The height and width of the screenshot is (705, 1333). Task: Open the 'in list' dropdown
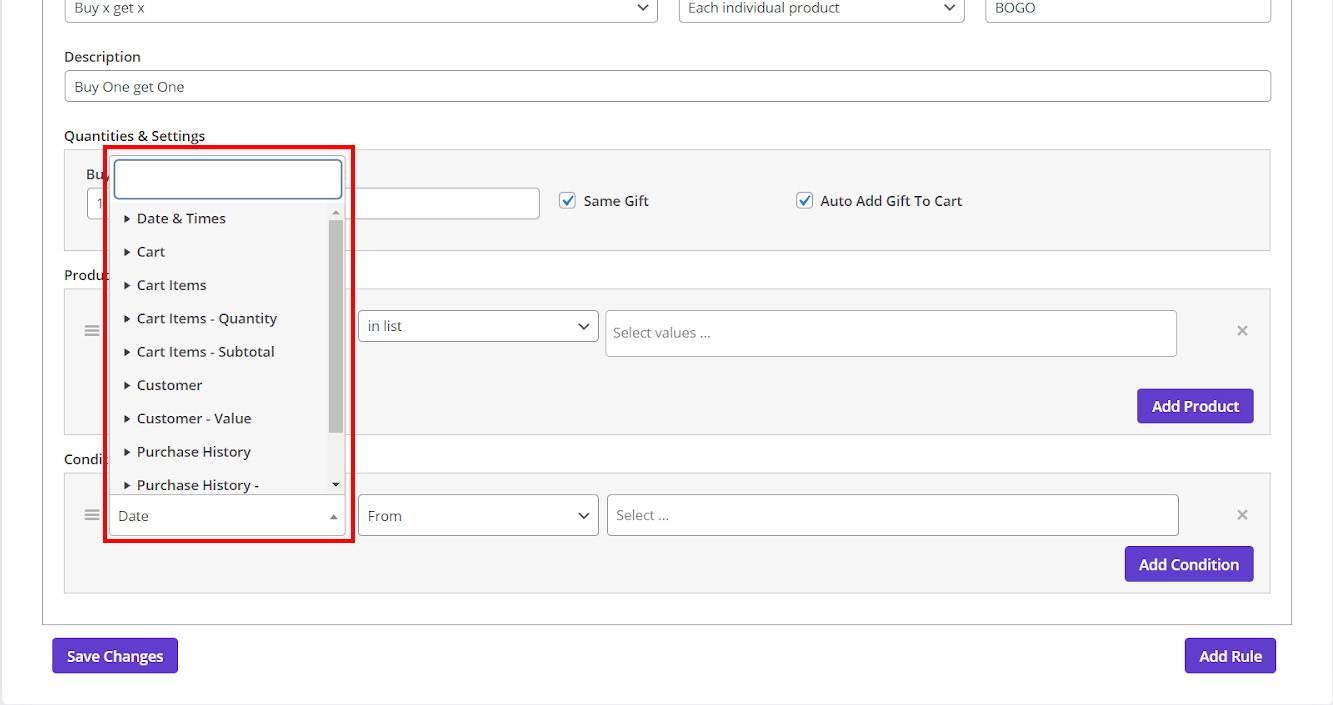[x=478, y=327]
